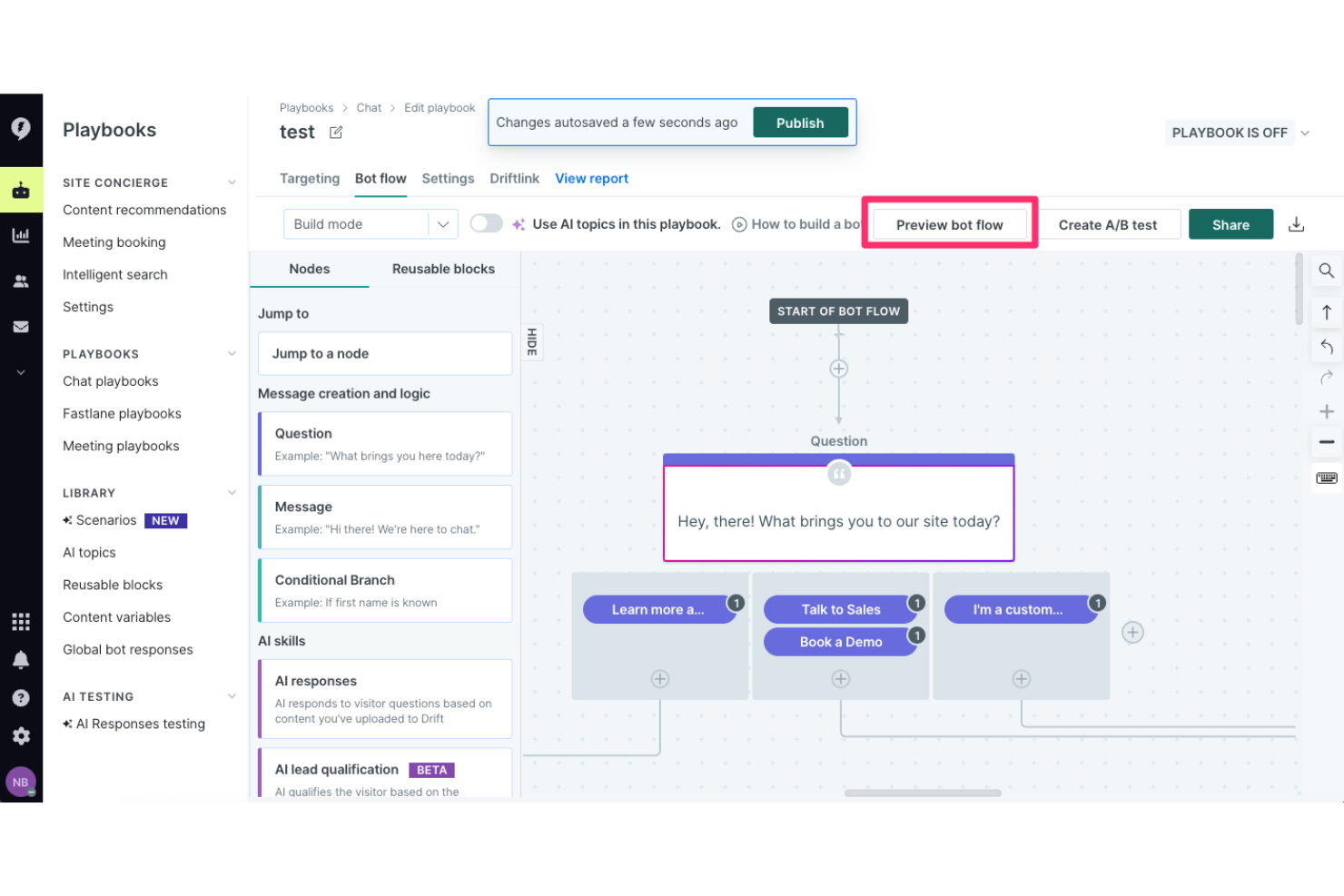
Task: Click the download icon next to Share
Action: (x=1297, y=224)
